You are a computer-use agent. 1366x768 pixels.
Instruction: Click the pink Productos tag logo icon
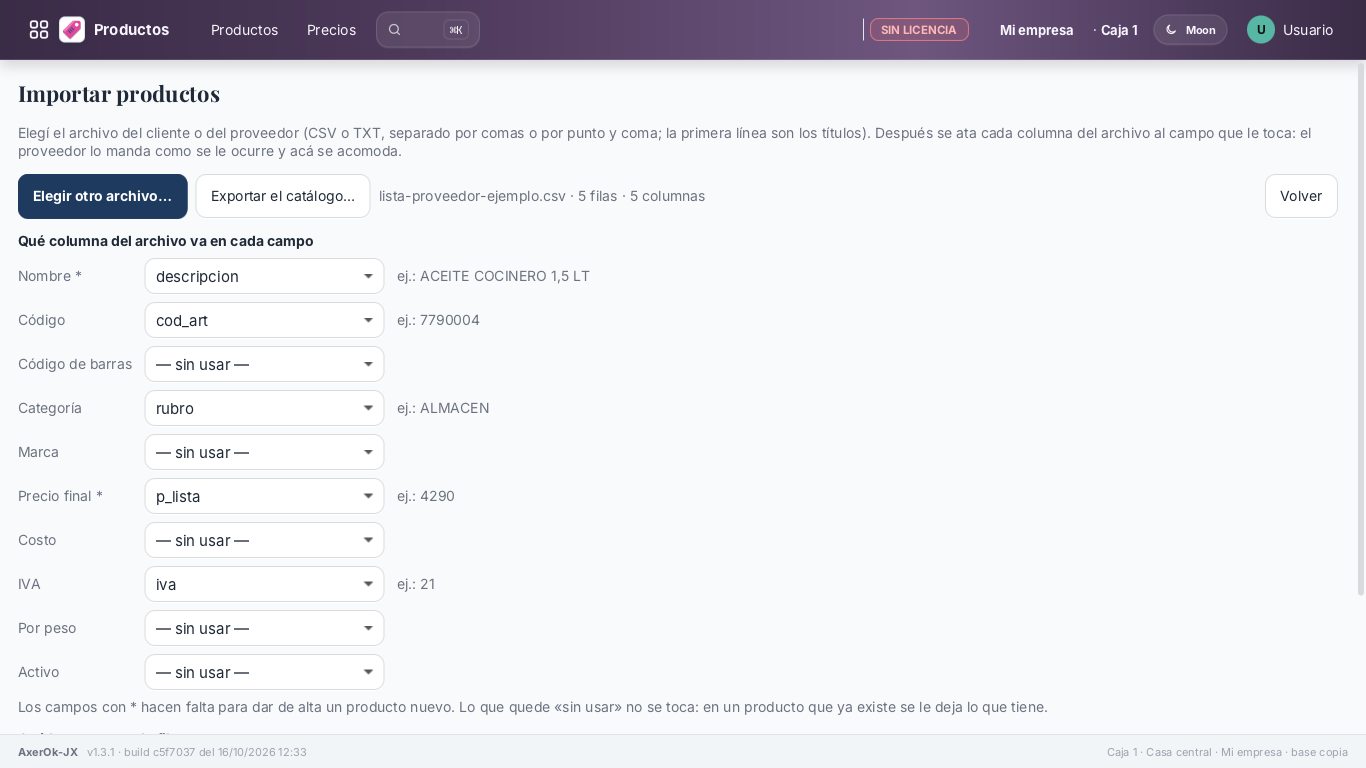click(72, 30)
